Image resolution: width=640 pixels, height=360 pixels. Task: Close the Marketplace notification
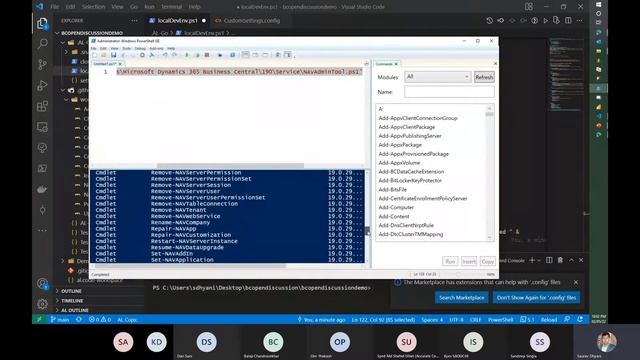click(576, 282)
